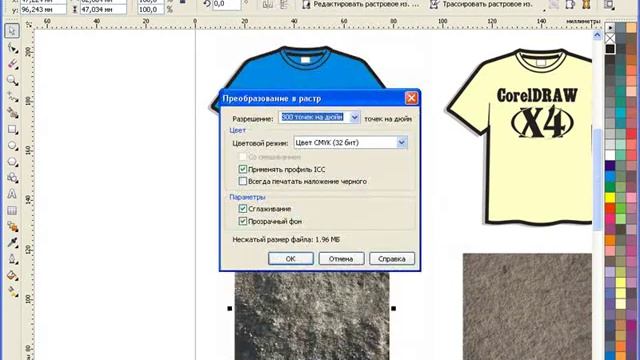Select the Rectangle tool
Viewport: 640px width, 360px height.
12,129
